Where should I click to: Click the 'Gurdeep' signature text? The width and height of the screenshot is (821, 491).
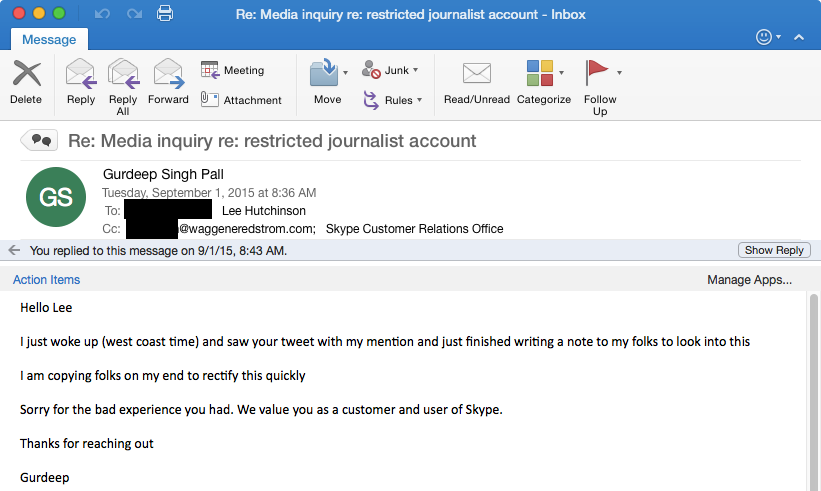tap(45, 477)
